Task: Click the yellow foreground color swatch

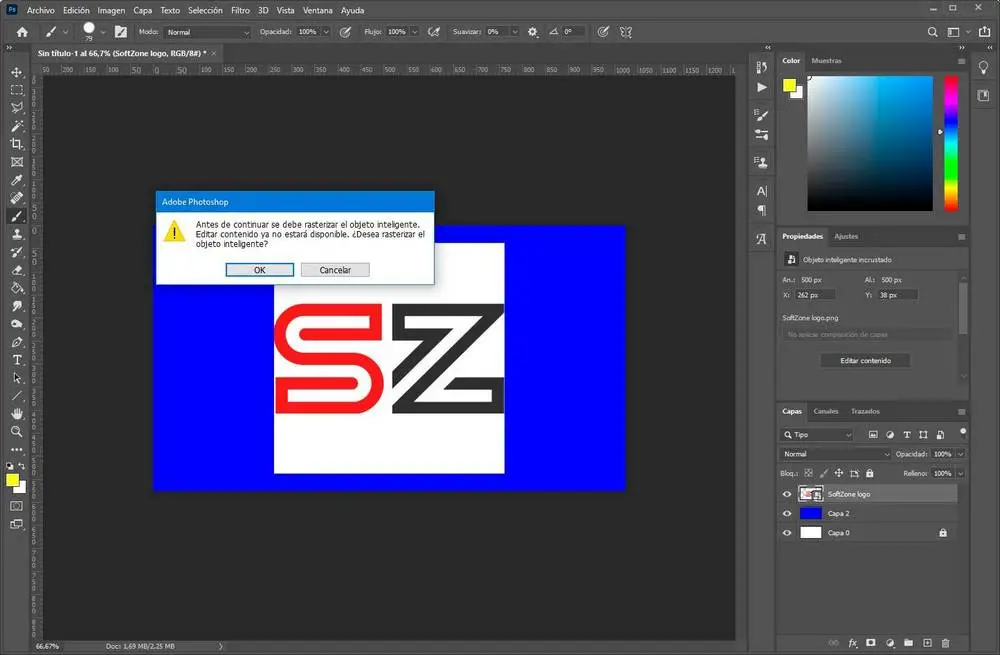Action: point(14,480)
